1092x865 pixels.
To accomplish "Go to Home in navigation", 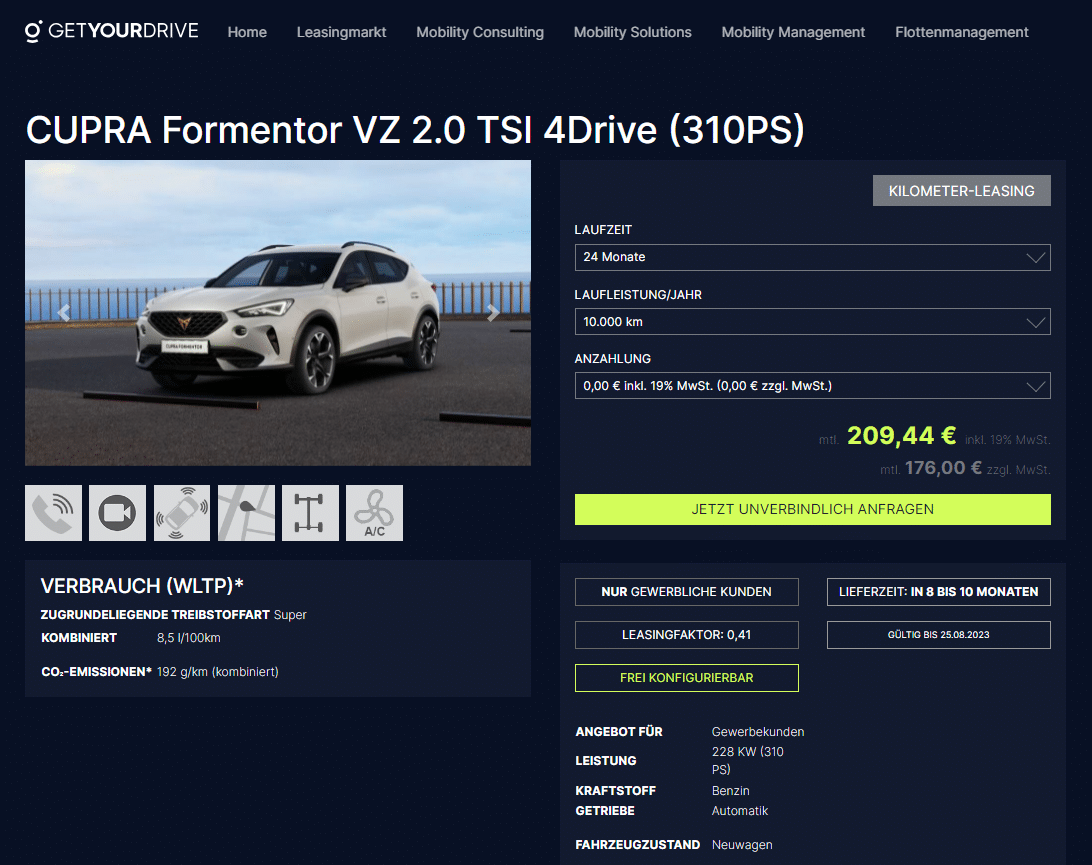I will pos(247,32).
